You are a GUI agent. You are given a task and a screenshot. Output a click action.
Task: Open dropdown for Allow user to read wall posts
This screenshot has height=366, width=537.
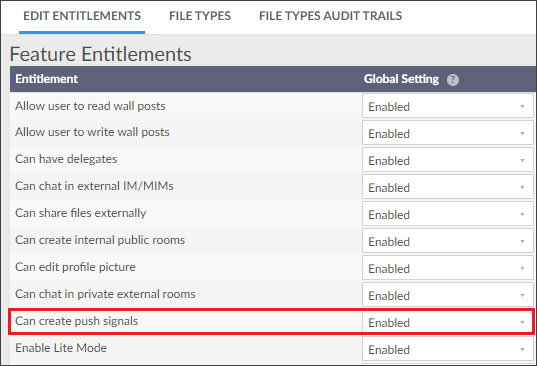[448, 106]
